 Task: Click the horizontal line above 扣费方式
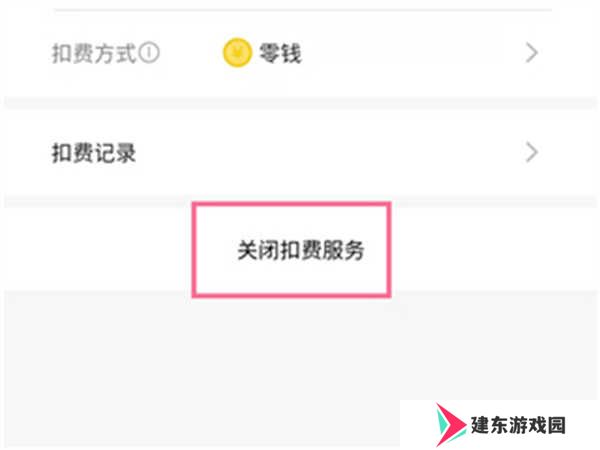click(303, 10)
